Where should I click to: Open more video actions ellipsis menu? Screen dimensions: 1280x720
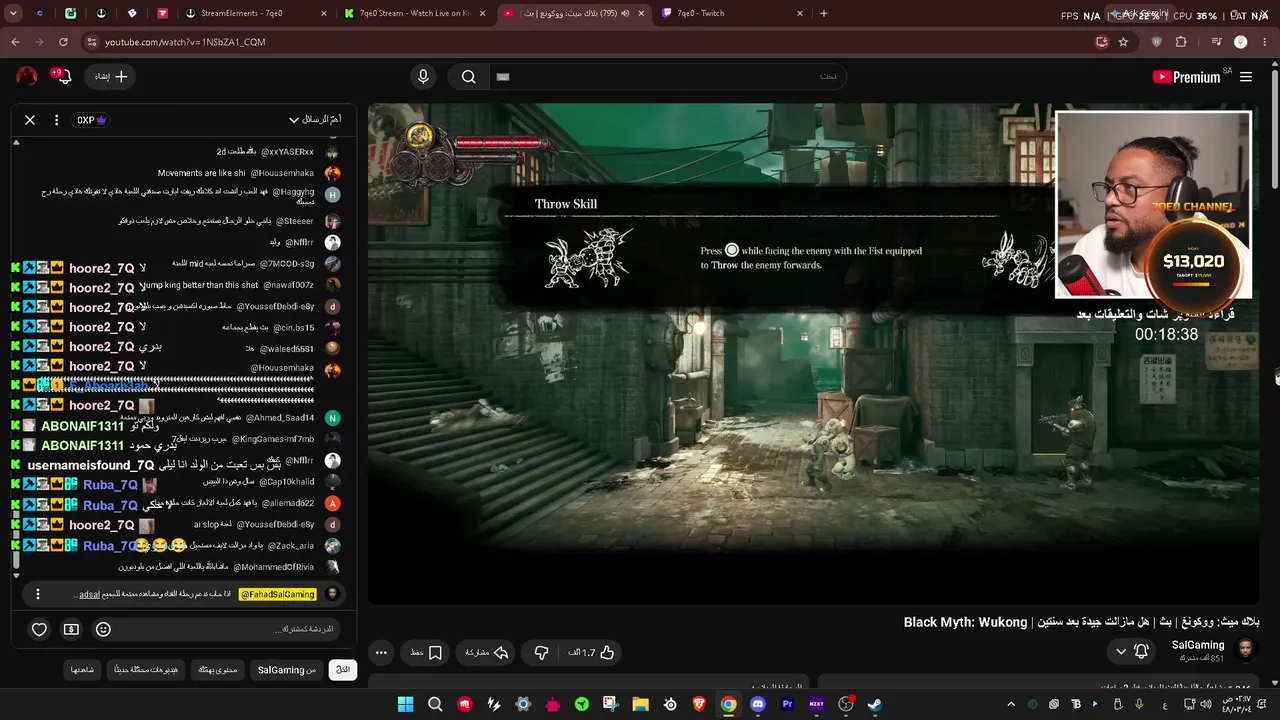tap(381, 653)
